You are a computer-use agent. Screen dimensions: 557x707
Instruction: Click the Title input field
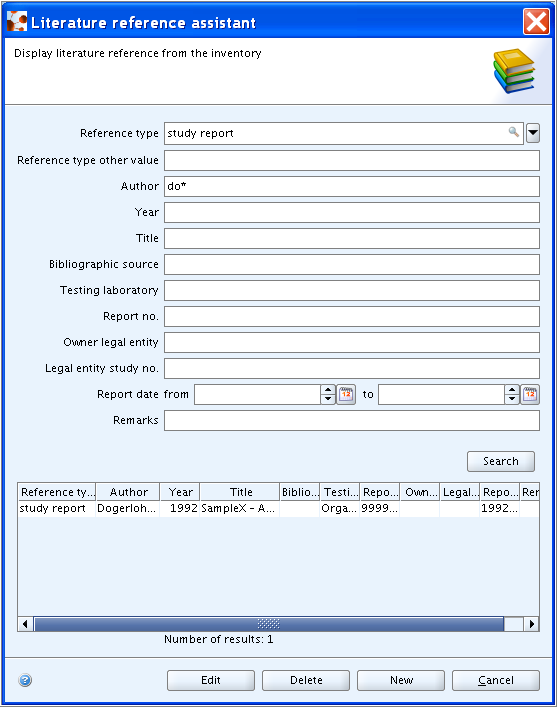click(x=352, y=238)
